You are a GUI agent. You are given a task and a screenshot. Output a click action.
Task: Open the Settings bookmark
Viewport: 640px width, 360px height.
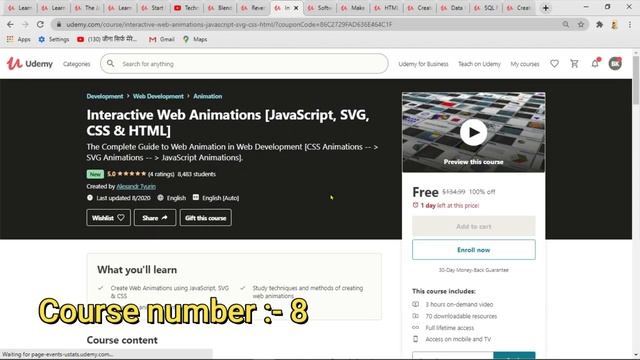53,39
